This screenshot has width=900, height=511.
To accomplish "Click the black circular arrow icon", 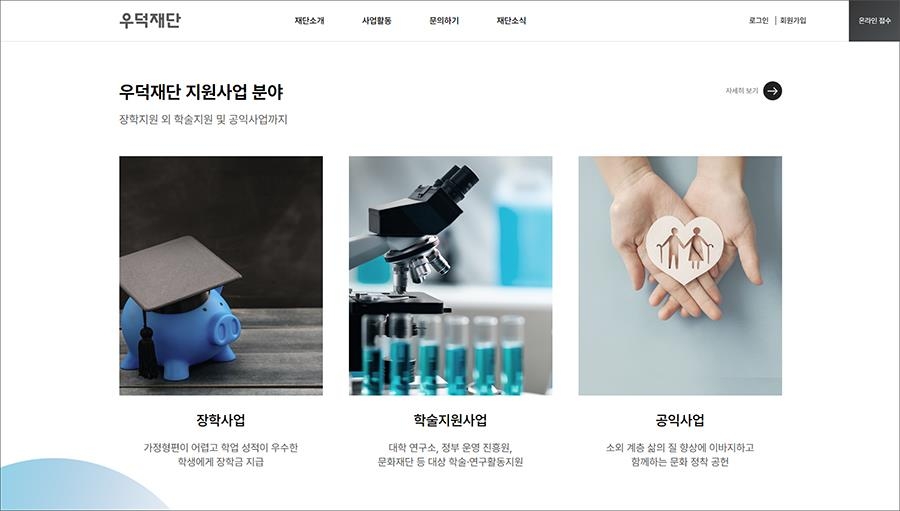I will click(x=772, y=91).
